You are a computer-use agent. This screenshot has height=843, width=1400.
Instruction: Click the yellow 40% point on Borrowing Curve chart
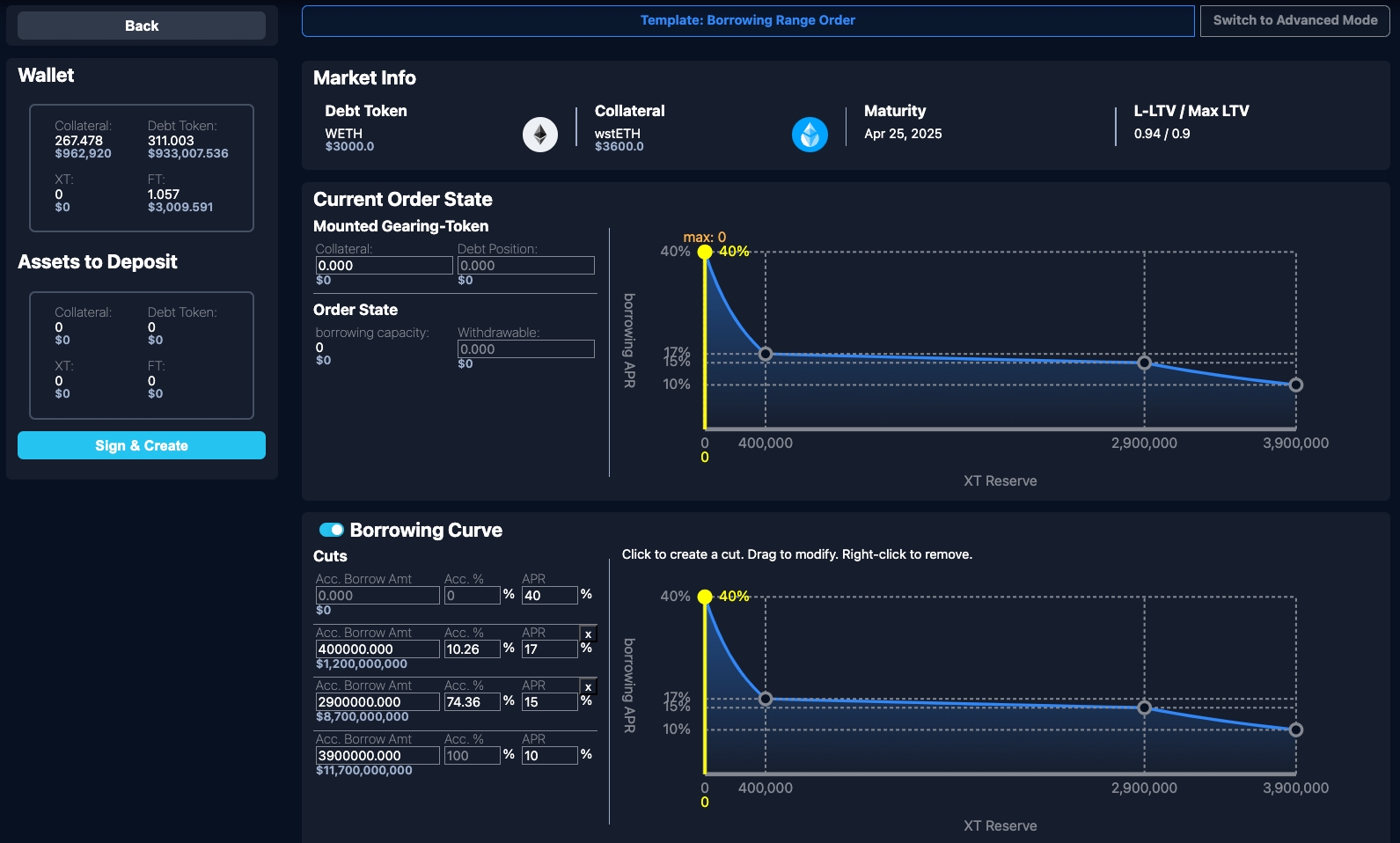(x=705, y=597)
